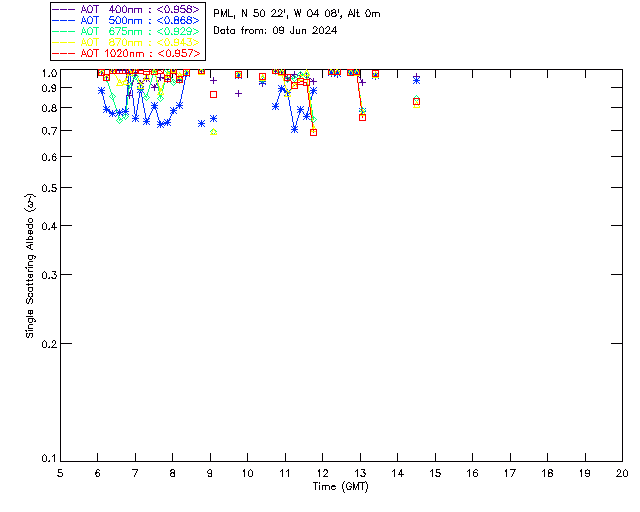Click the hour 9 label on the time axis
640x512 pixels.
(x=210, y=473)
